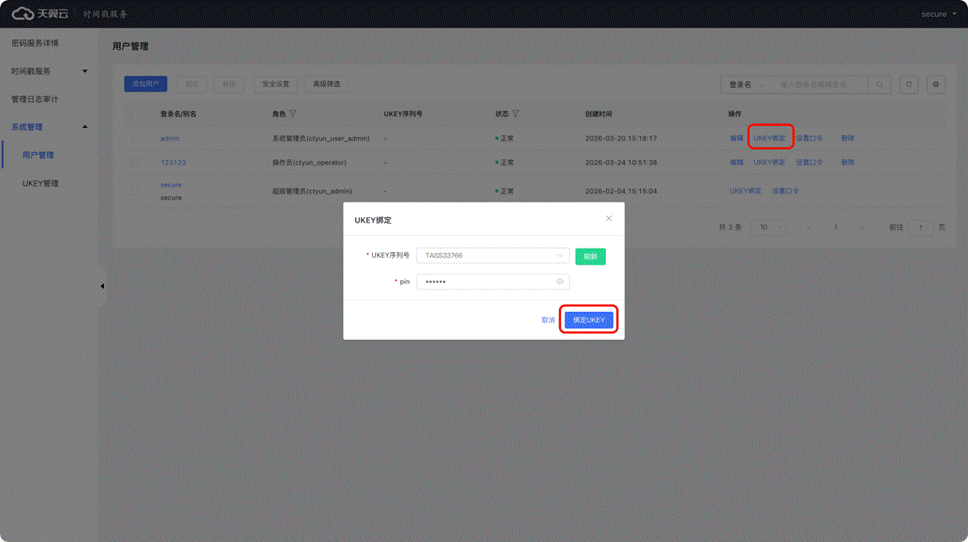The height and width of the screenshot is (542, 968).
Task: Open the 登录名 search type dropdown
Action: tap(746, 85)
